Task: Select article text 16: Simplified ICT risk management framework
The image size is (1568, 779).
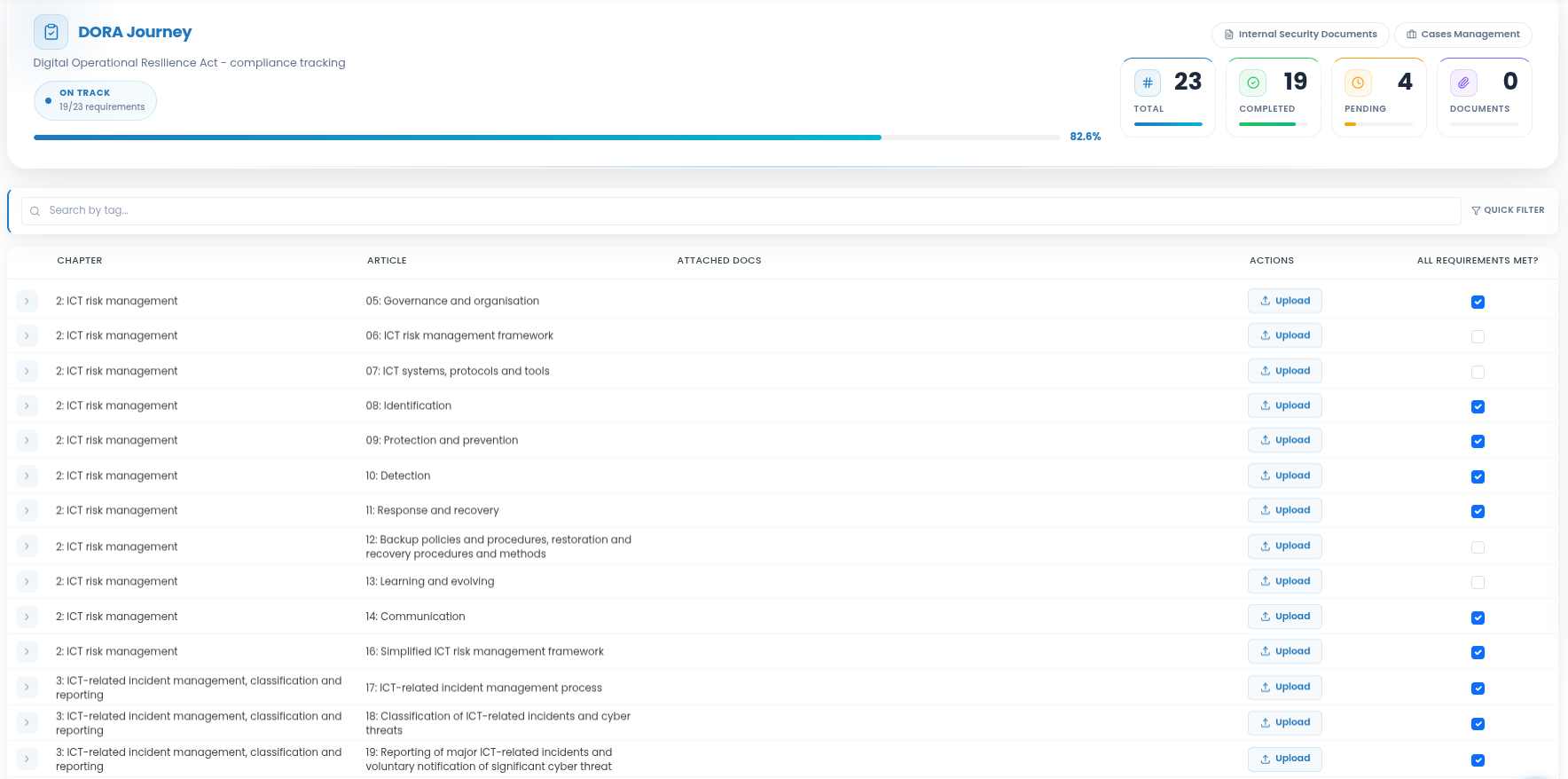Action: pyautogui.click(x=485, y=651)
